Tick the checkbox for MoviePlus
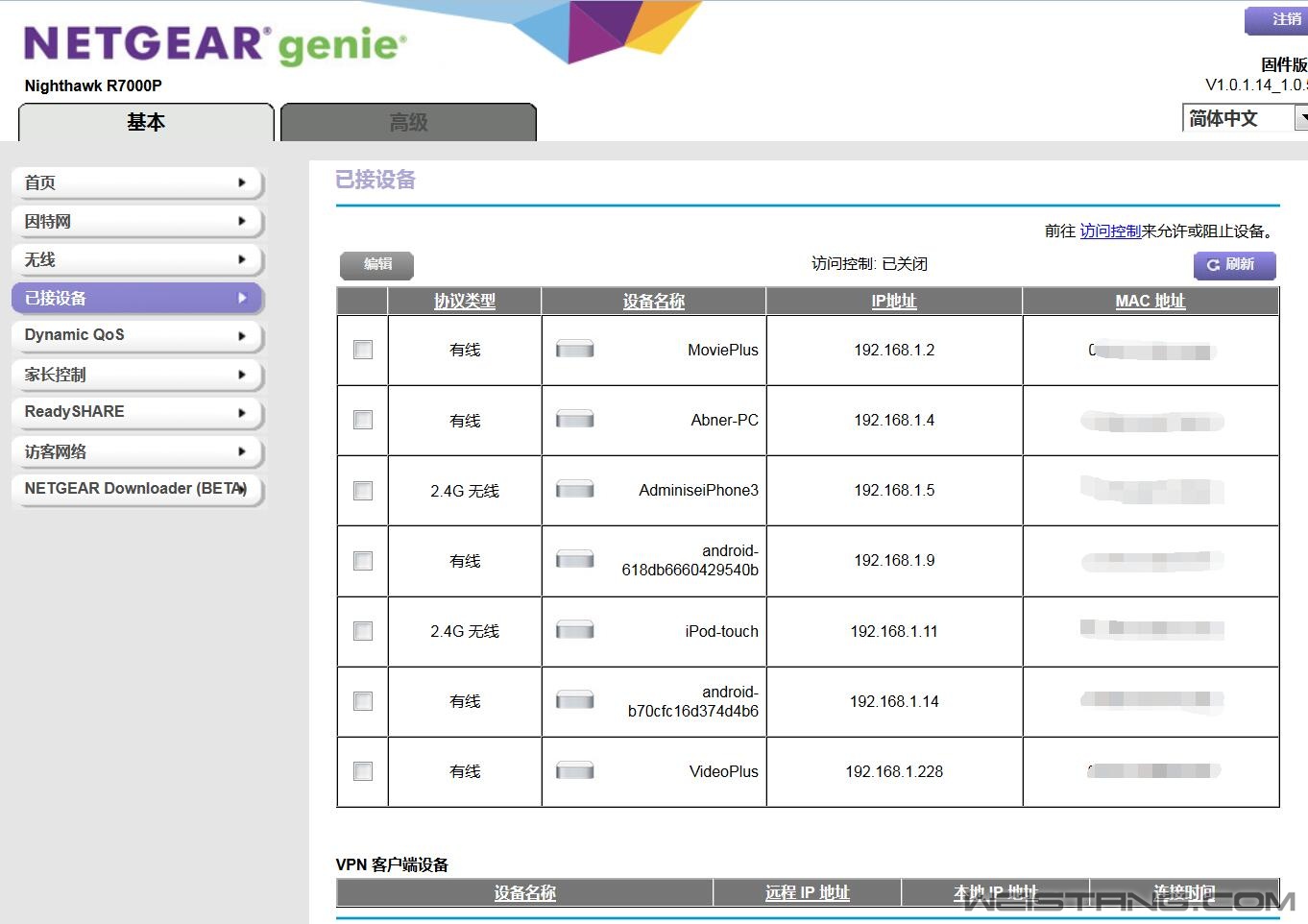 pos(363,350)
